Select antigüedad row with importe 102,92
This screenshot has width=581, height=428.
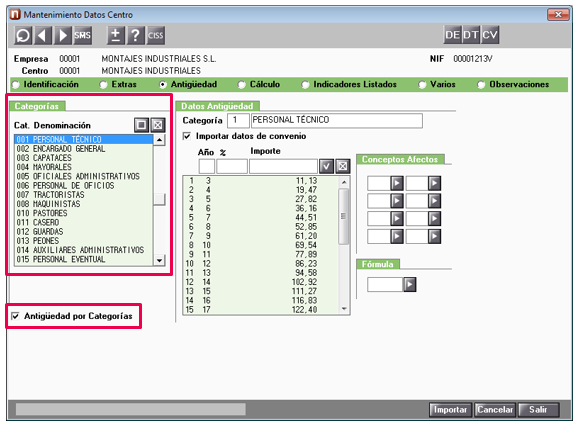[x=260, y=282]
